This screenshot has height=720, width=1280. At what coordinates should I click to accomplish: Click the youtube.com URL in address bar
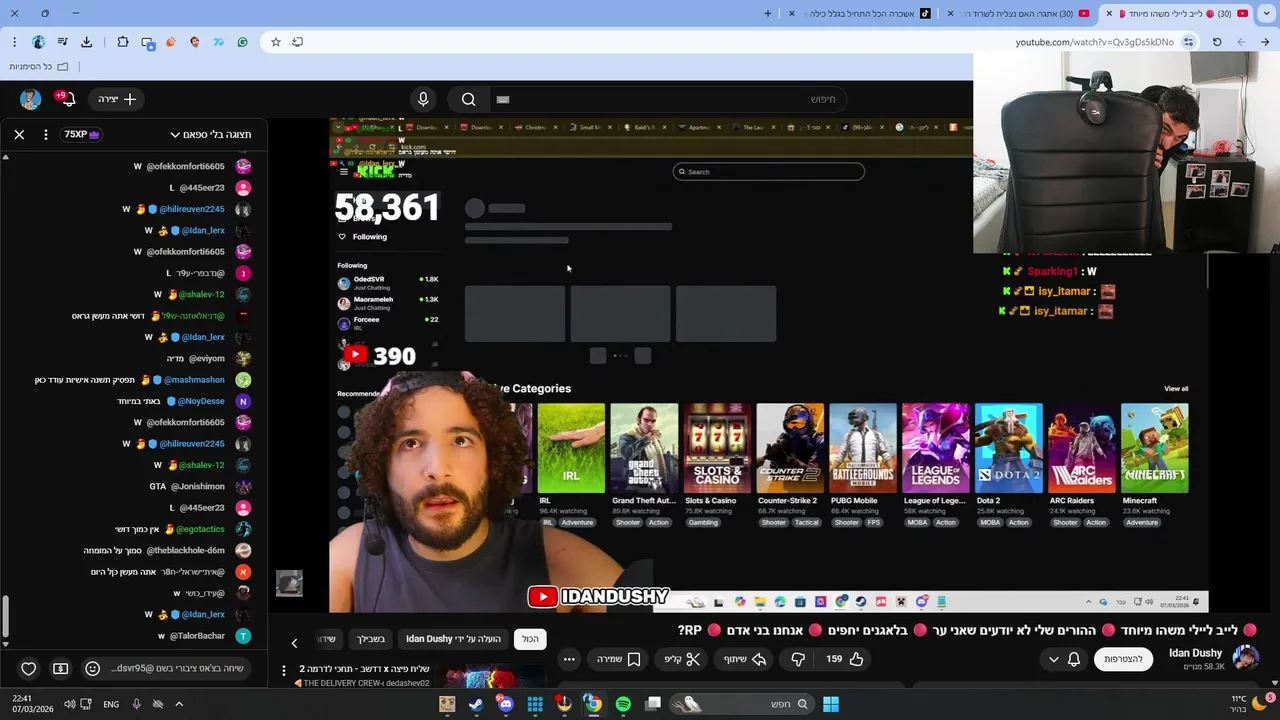pos(1094,42)
